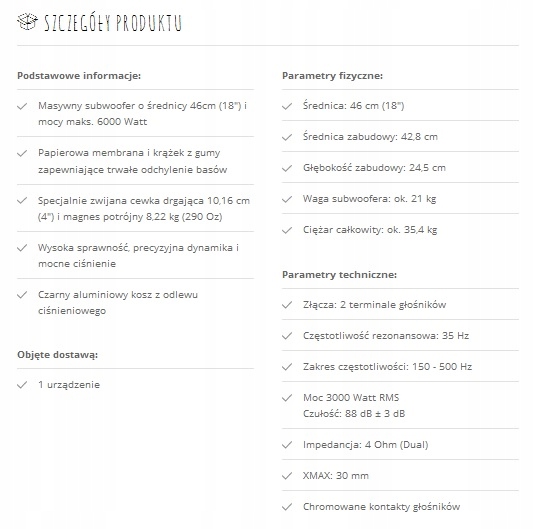Viewport: 534px width, 529px height.
Task: Click the Zakres częstotliwości 150 - 500 Hz row
Action: 400,367
